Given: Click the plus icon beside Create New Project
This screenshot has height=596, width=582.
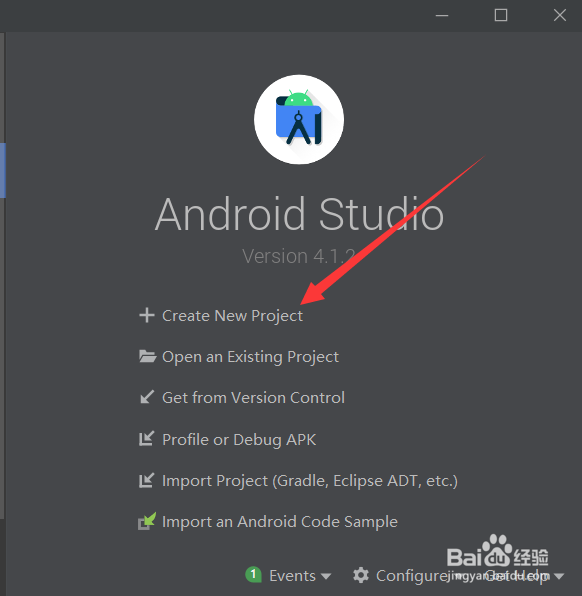Looking at the screenshot, I should tap(147, 315).
